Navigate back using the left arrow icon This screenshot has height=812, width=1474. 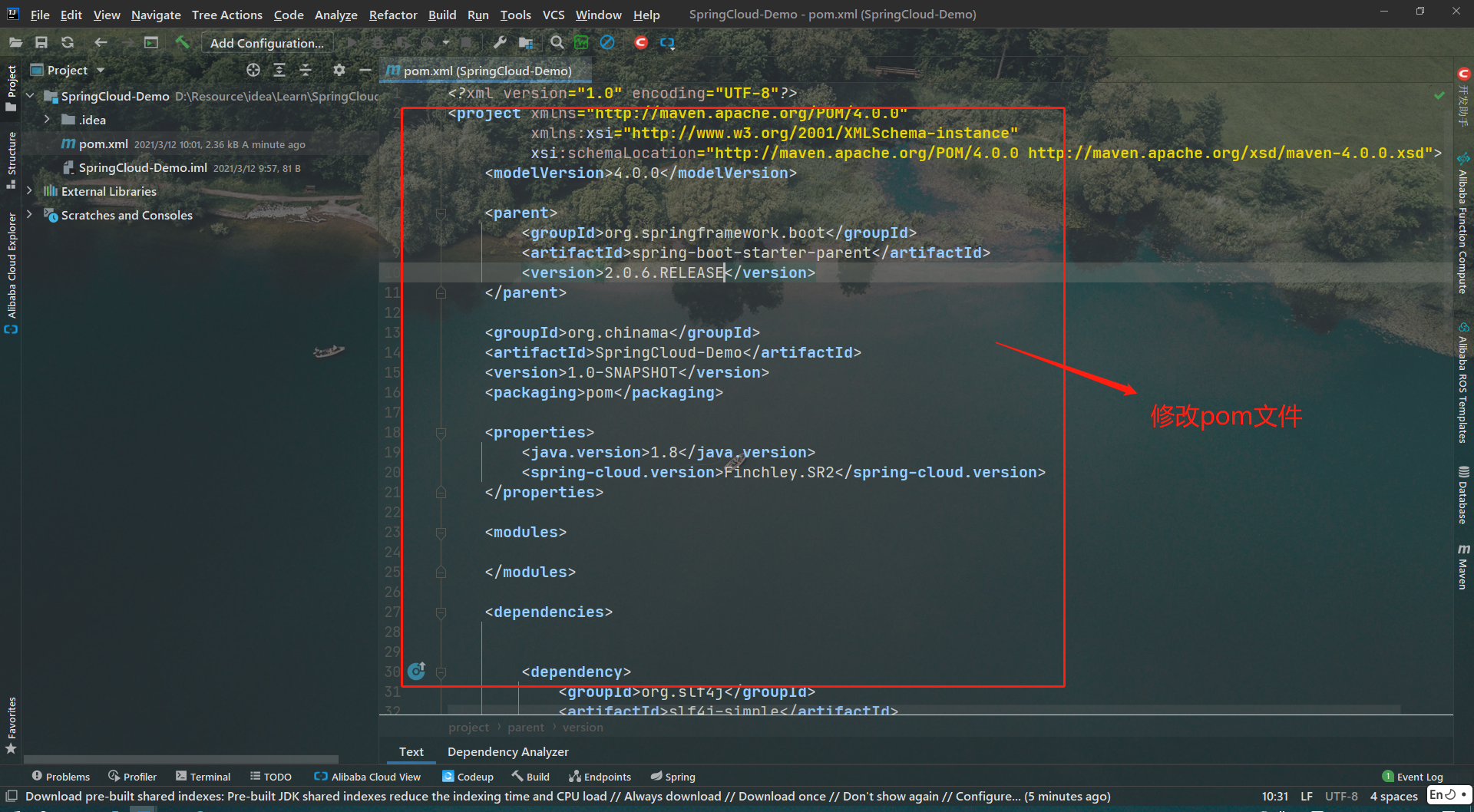[101, 43]
